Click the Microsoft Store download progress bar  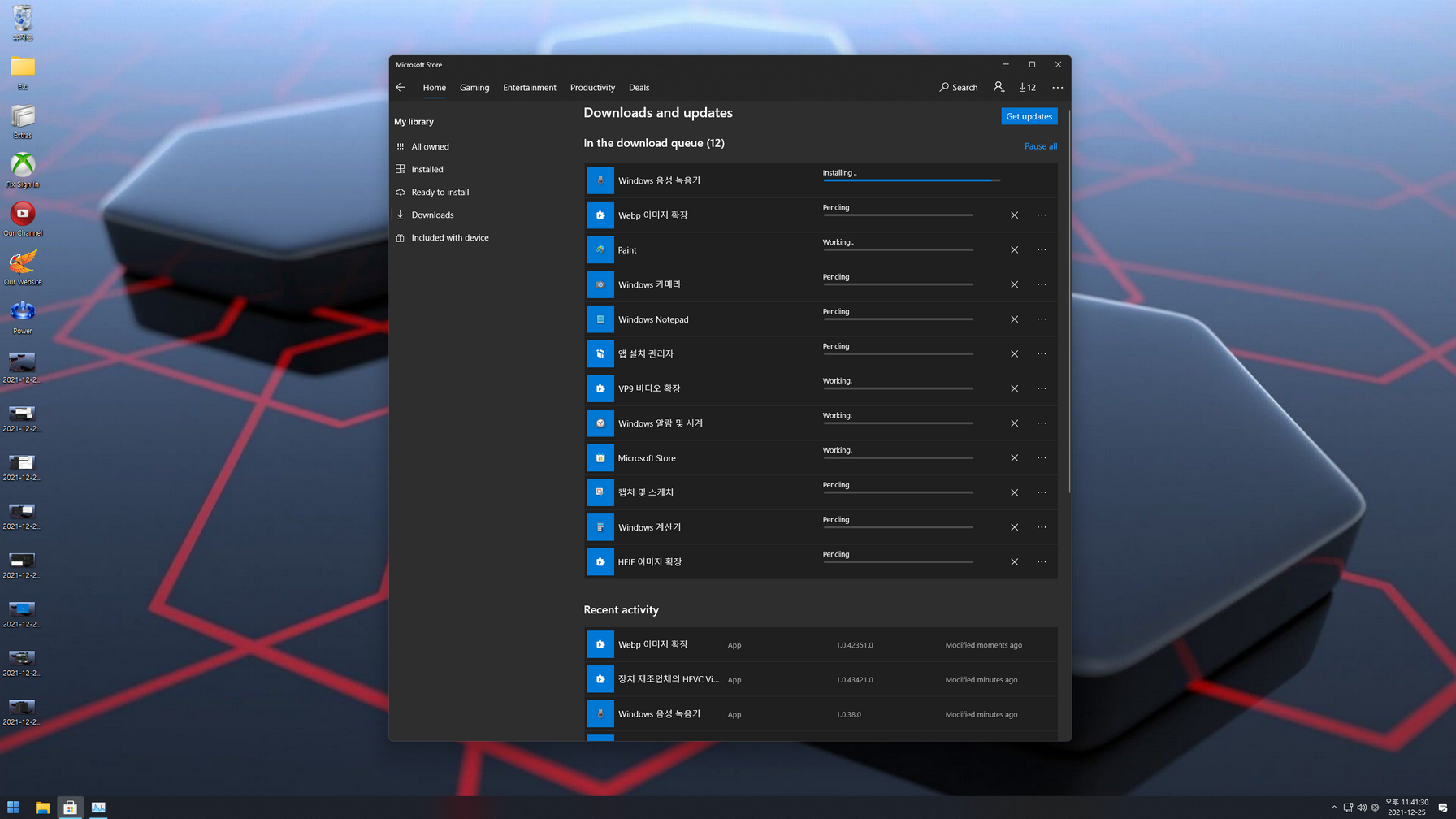click(x=898, y=457)
